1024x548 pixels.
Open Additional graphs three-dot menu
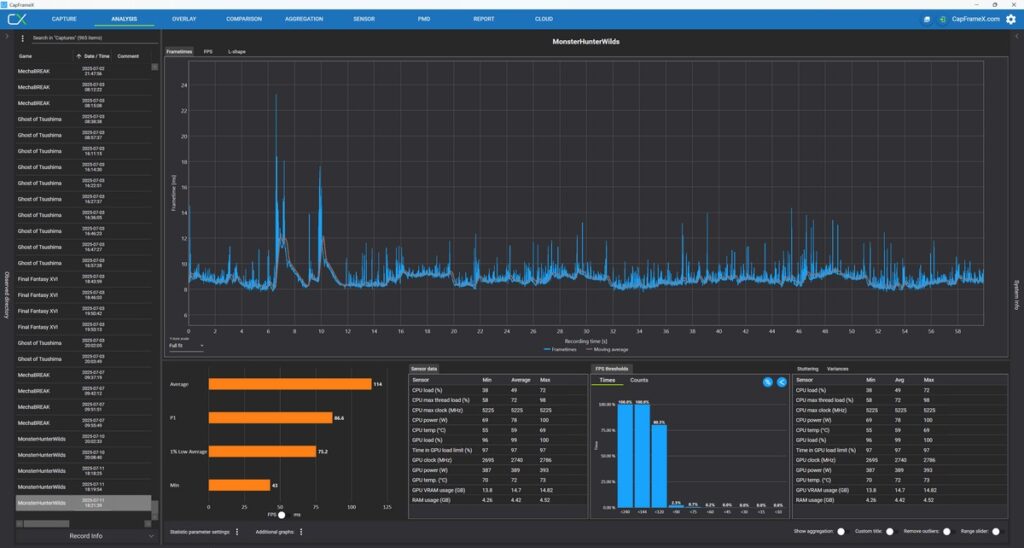point(301,532)
